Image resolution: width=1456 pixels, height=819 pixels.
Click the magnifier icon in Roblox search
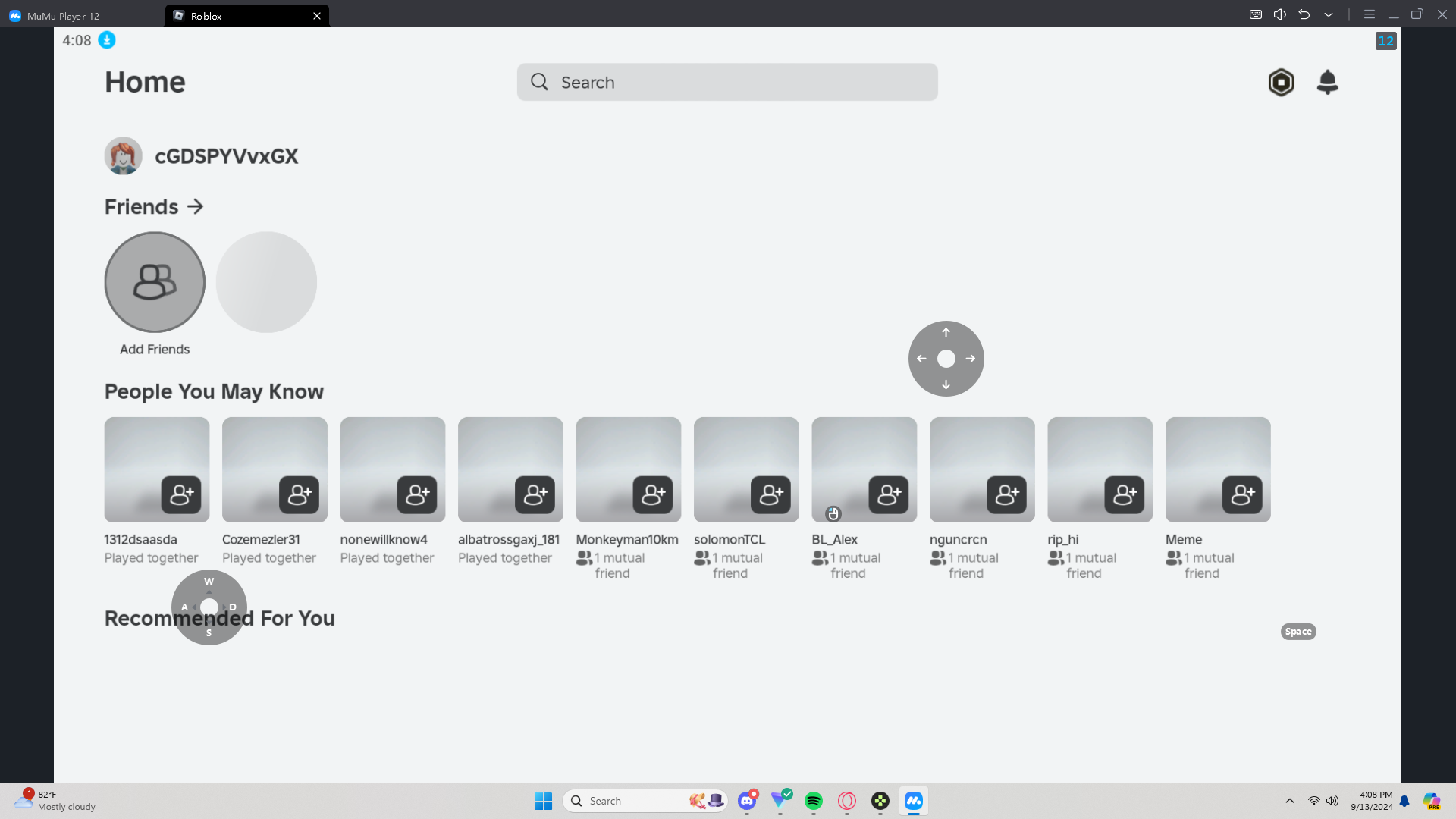(x=539, y=82)
